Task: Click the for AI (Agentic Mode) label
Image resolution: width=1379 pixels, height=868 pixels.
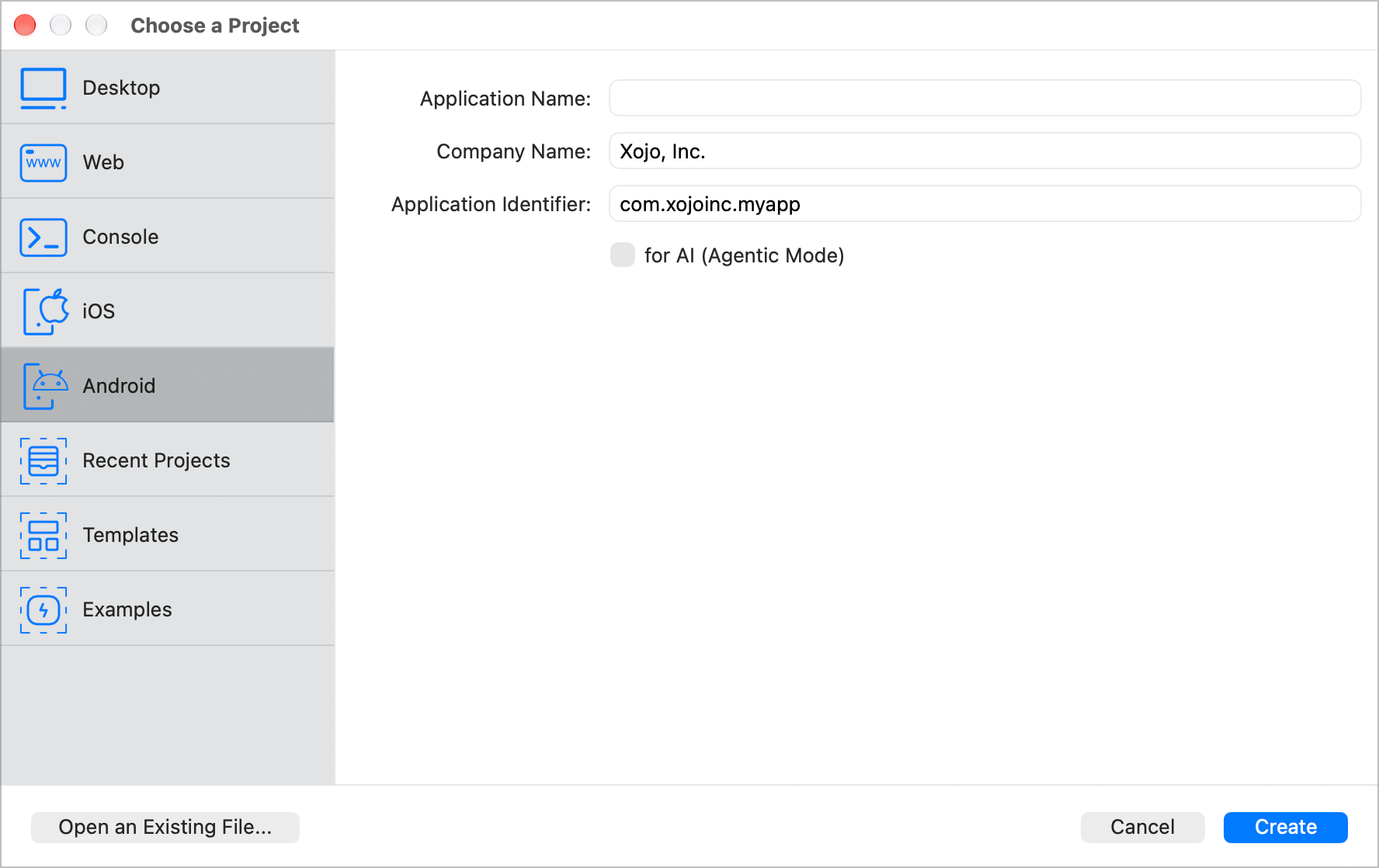Action: (x=744, y=255)
